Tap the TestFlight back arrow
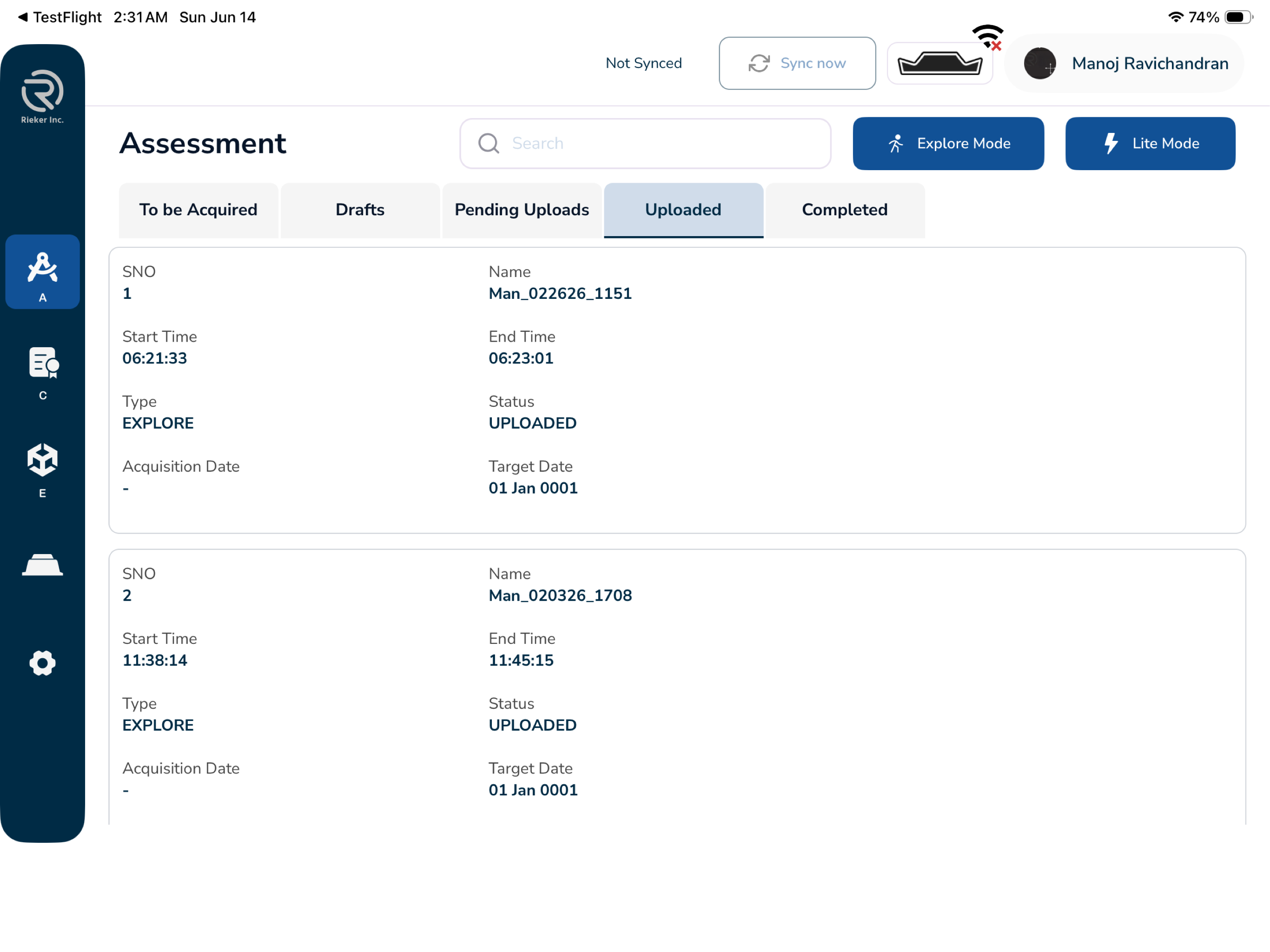Screen dimensions: 1270x952 point(23,17)
